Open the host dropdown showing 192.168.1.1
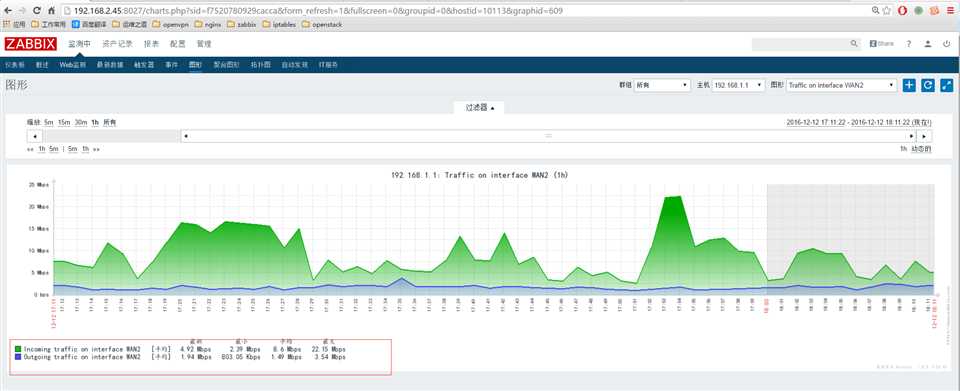Viewport: 960px width, 391px height. click(738, 86)
